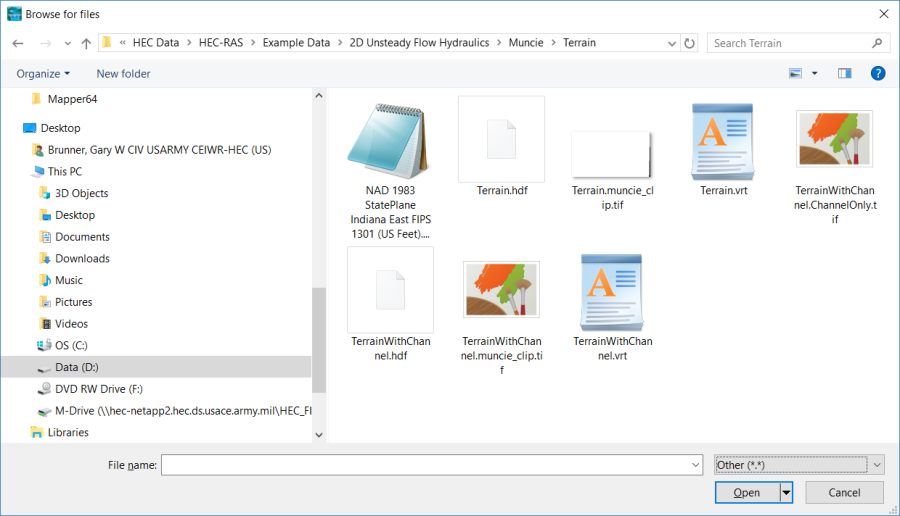Navigate to HEC Data in path
This screenshot has width=900, height=516.
(x=156, y=43)
